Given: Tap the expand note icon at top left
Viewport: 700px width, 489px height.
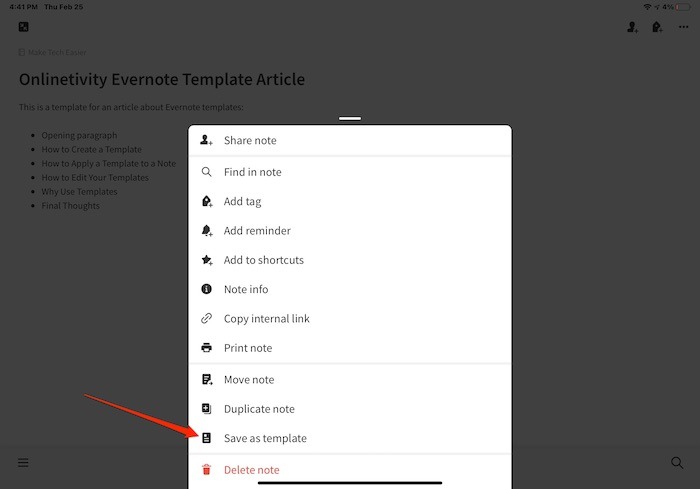Looking at the screenshot, I should tap(24, 27).
